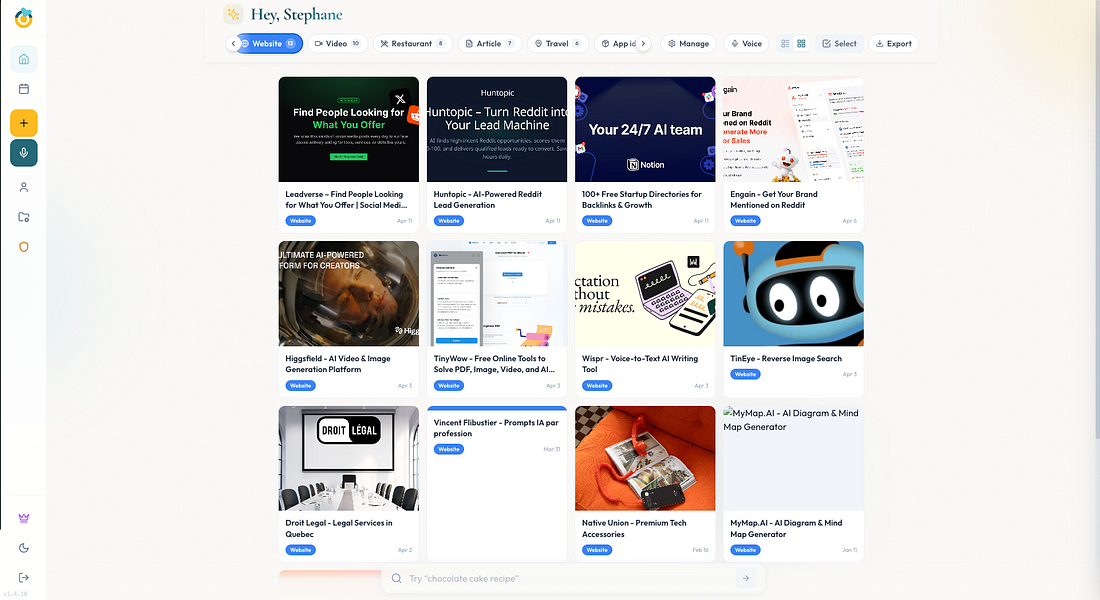Click the MyMap.AI broken image placeholder
Image resolution: width=1100 pixels, height=600 pixels.
(x=793, y=458)
